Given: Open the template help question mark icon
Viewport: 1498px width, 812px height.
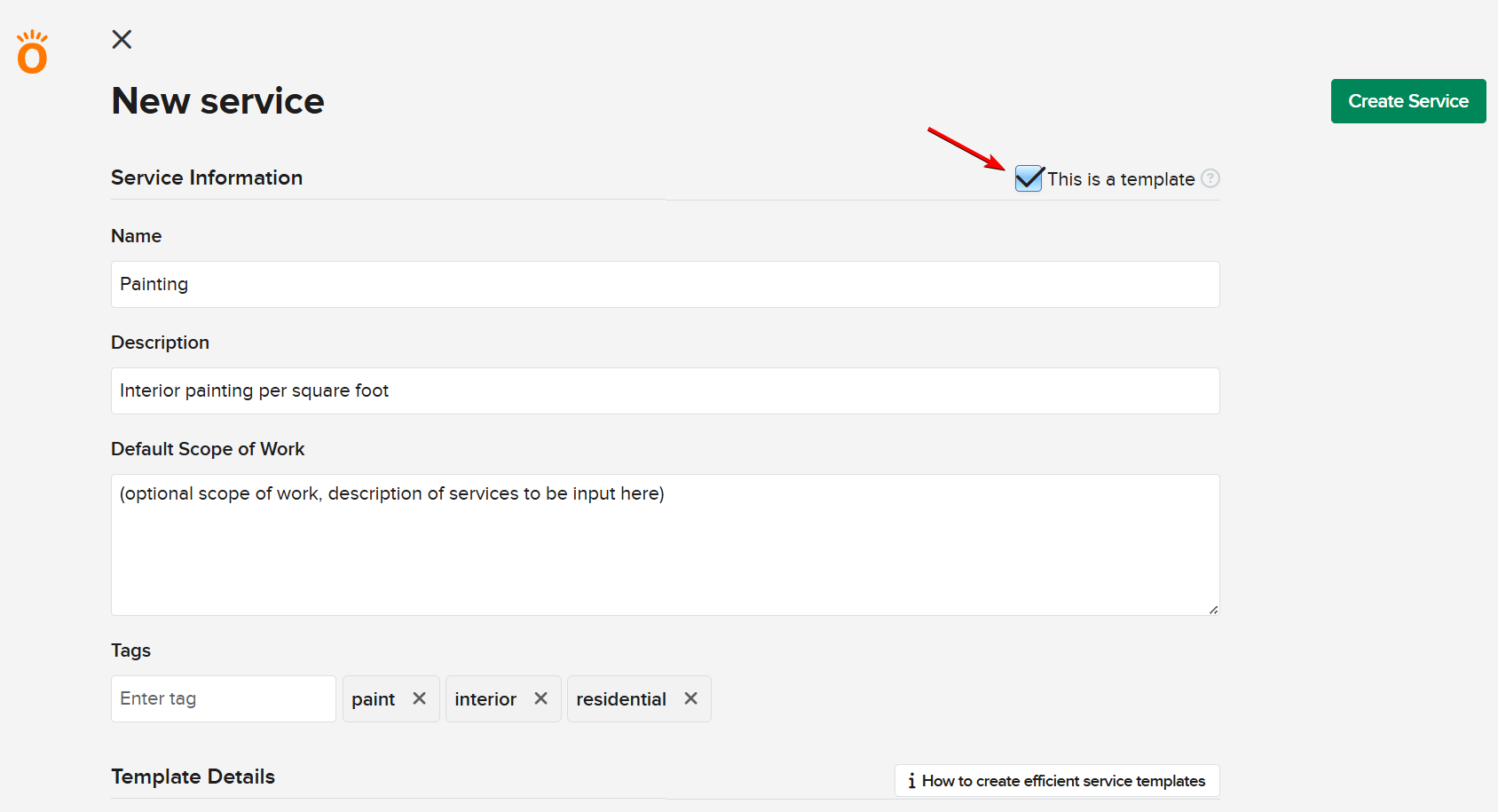Looking at the screenshot, I should pos(1210,178).
